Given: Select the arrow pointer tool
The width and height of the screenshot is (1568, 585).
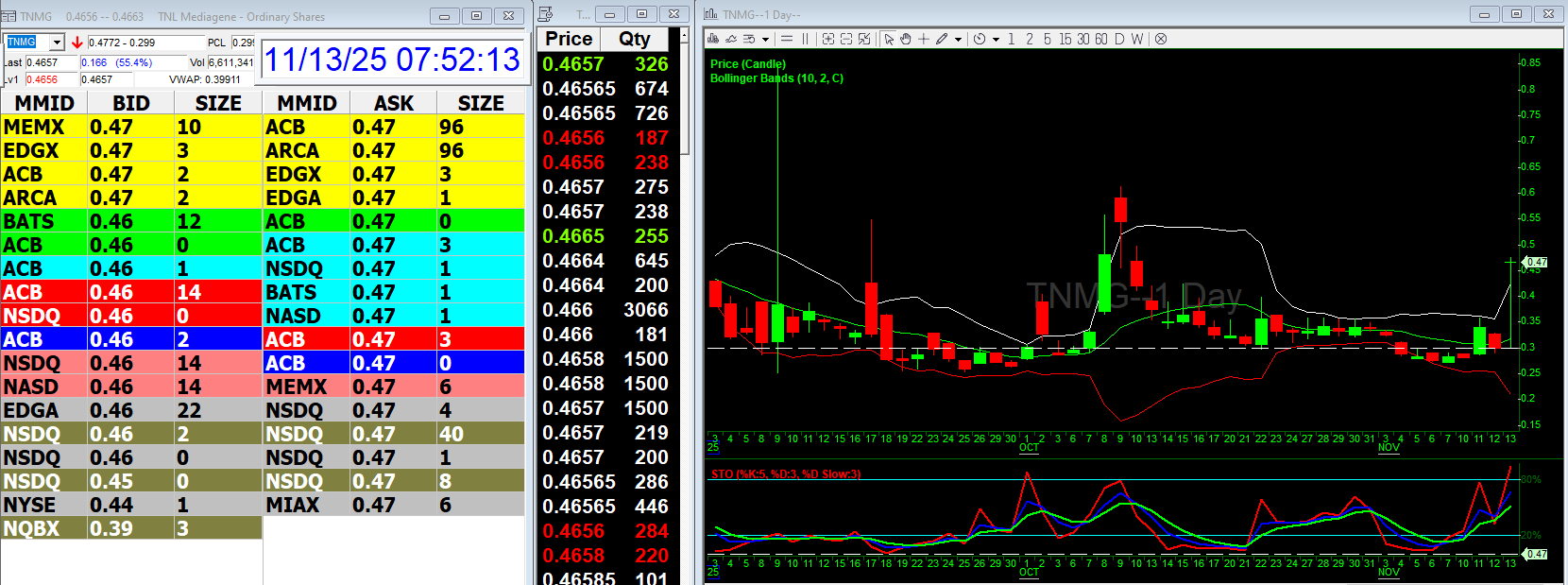Looking at the screenshot, I should (x=889, y=39).
